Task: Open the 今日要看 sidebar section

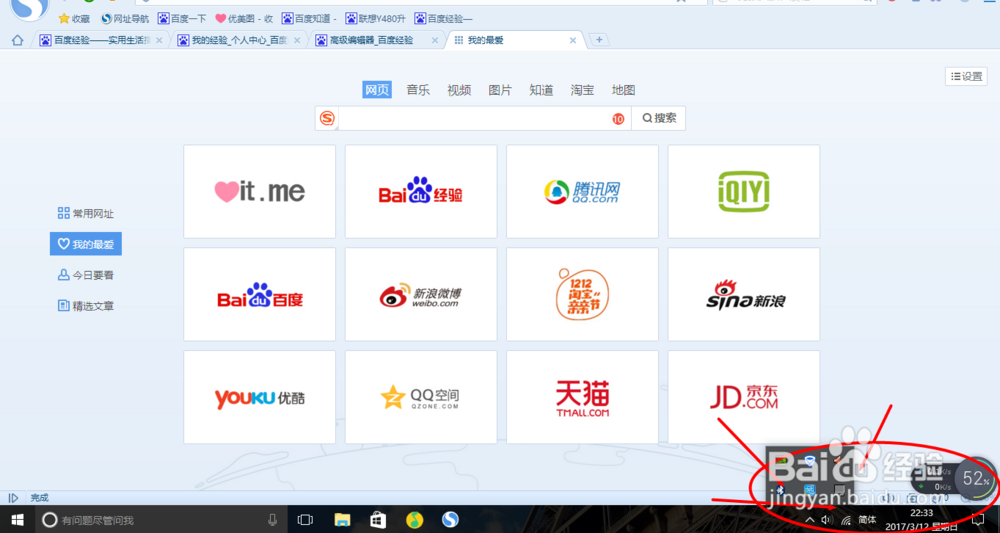Action: 85,275
